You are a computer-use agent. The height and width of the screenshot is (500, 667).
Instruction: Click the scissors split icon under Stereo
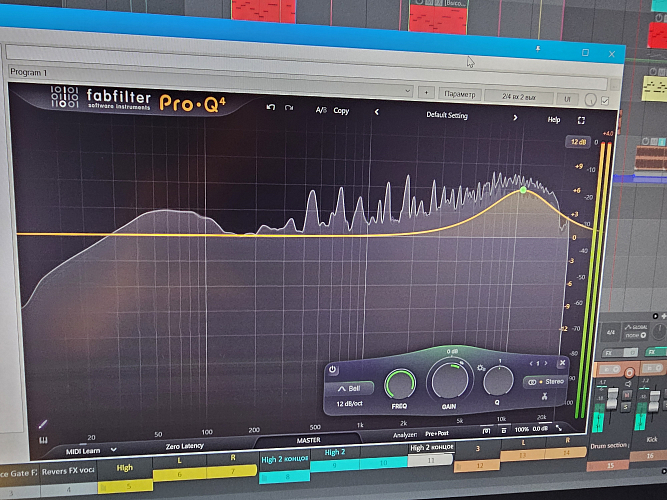click(543, 395)
